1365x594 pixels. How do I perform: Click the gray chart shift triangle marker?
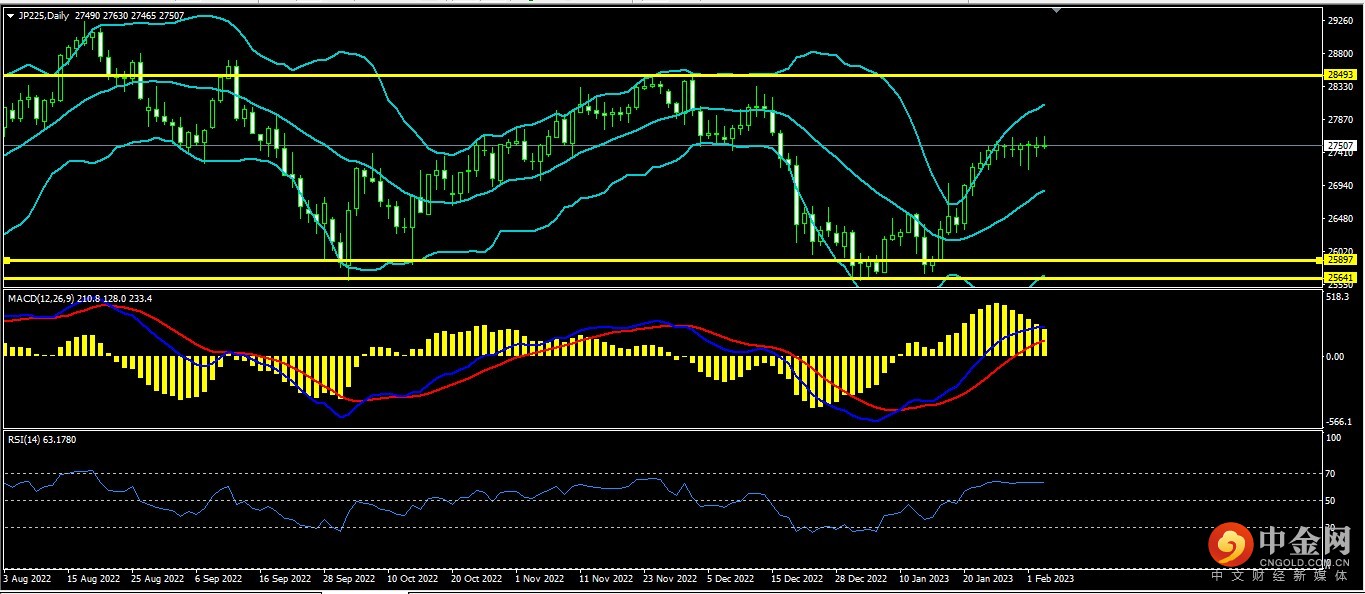click(1057, 11)
